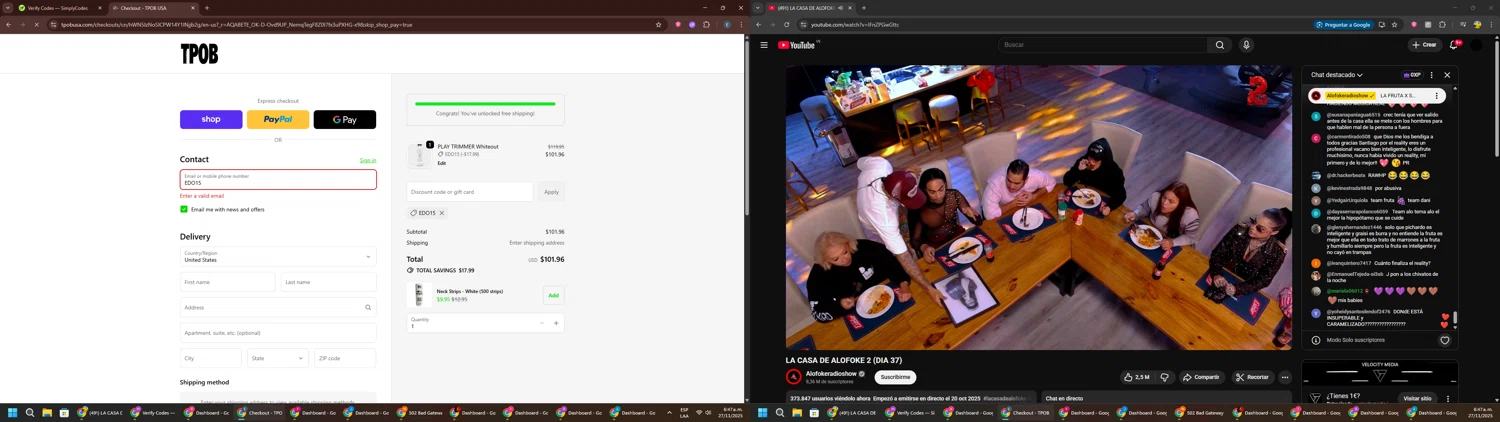Increase Neck Strips quantity with plus
The image size is (1500, 422).
click(x=556, y=323)
